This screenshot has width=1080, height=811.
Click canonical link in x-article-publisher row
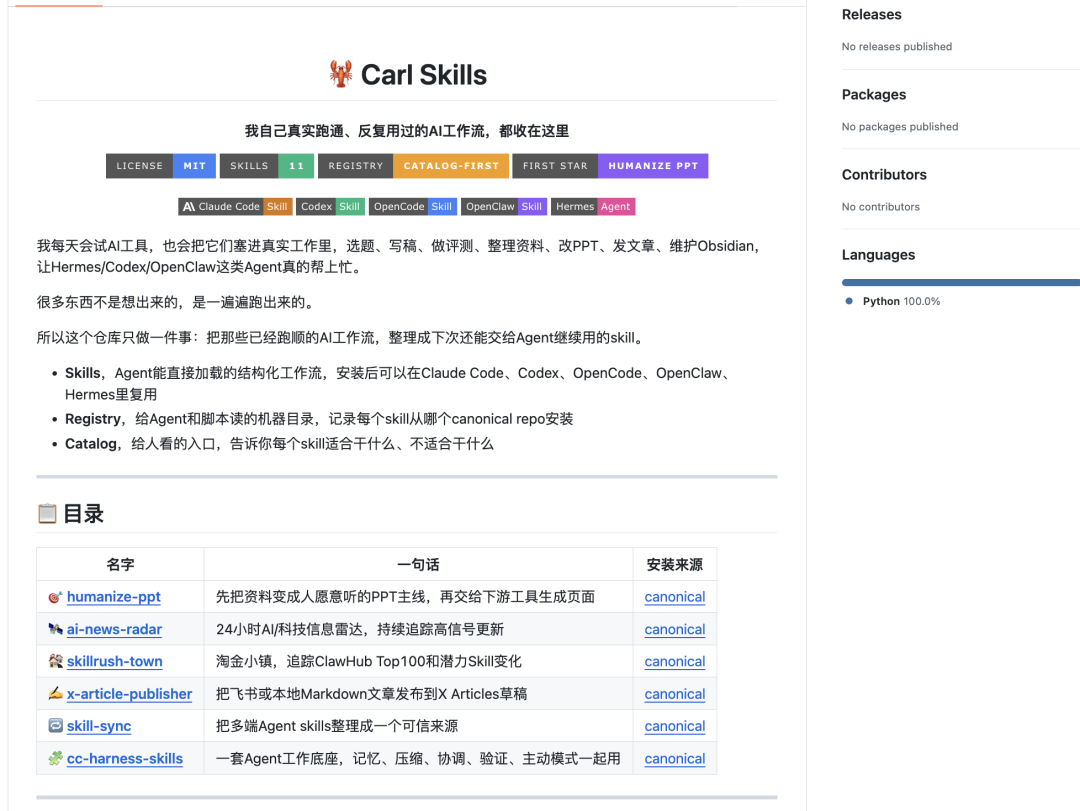tap(675, 693)
